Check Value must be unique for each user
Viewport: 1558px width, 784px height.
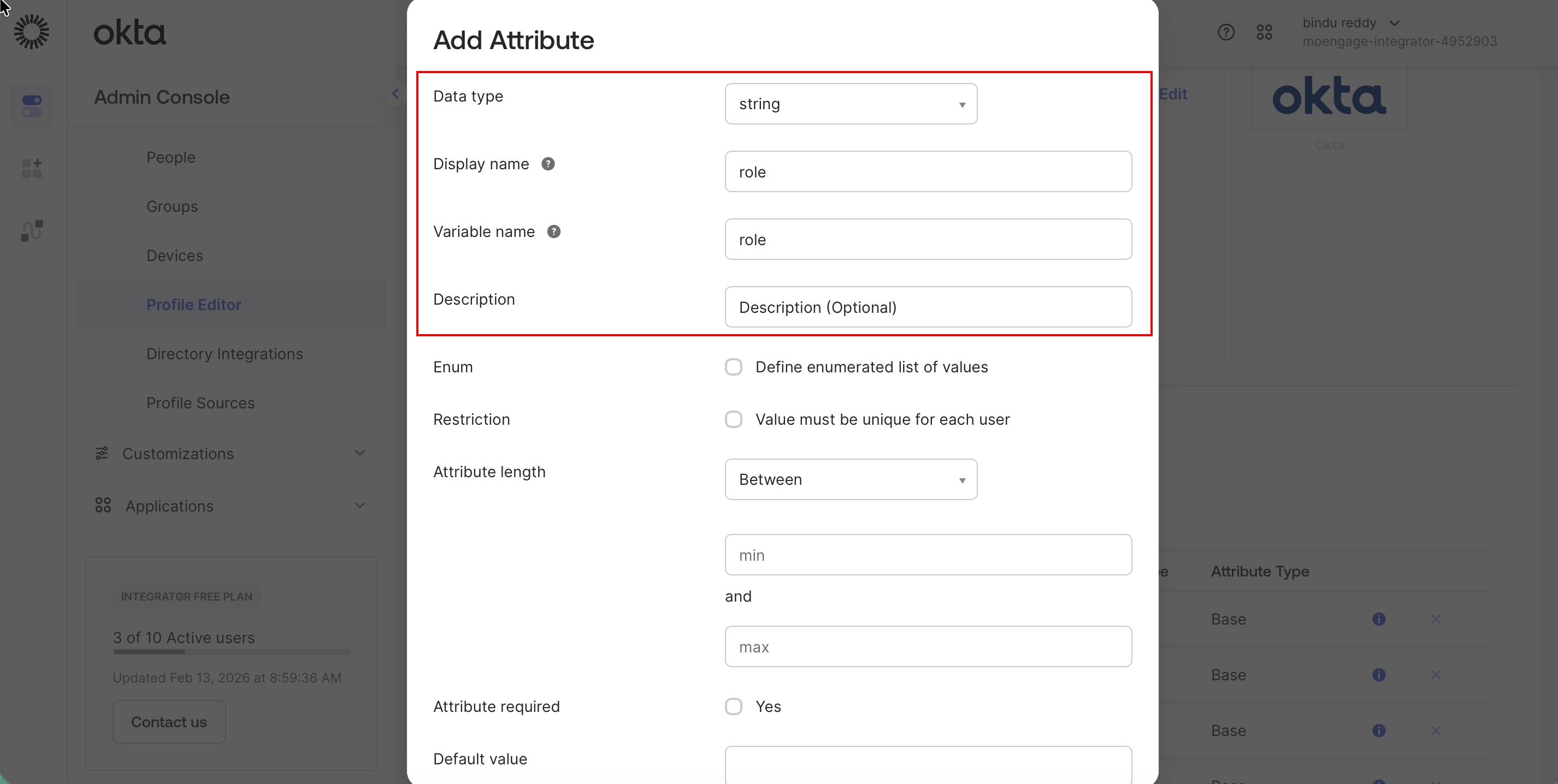point(733,419)
